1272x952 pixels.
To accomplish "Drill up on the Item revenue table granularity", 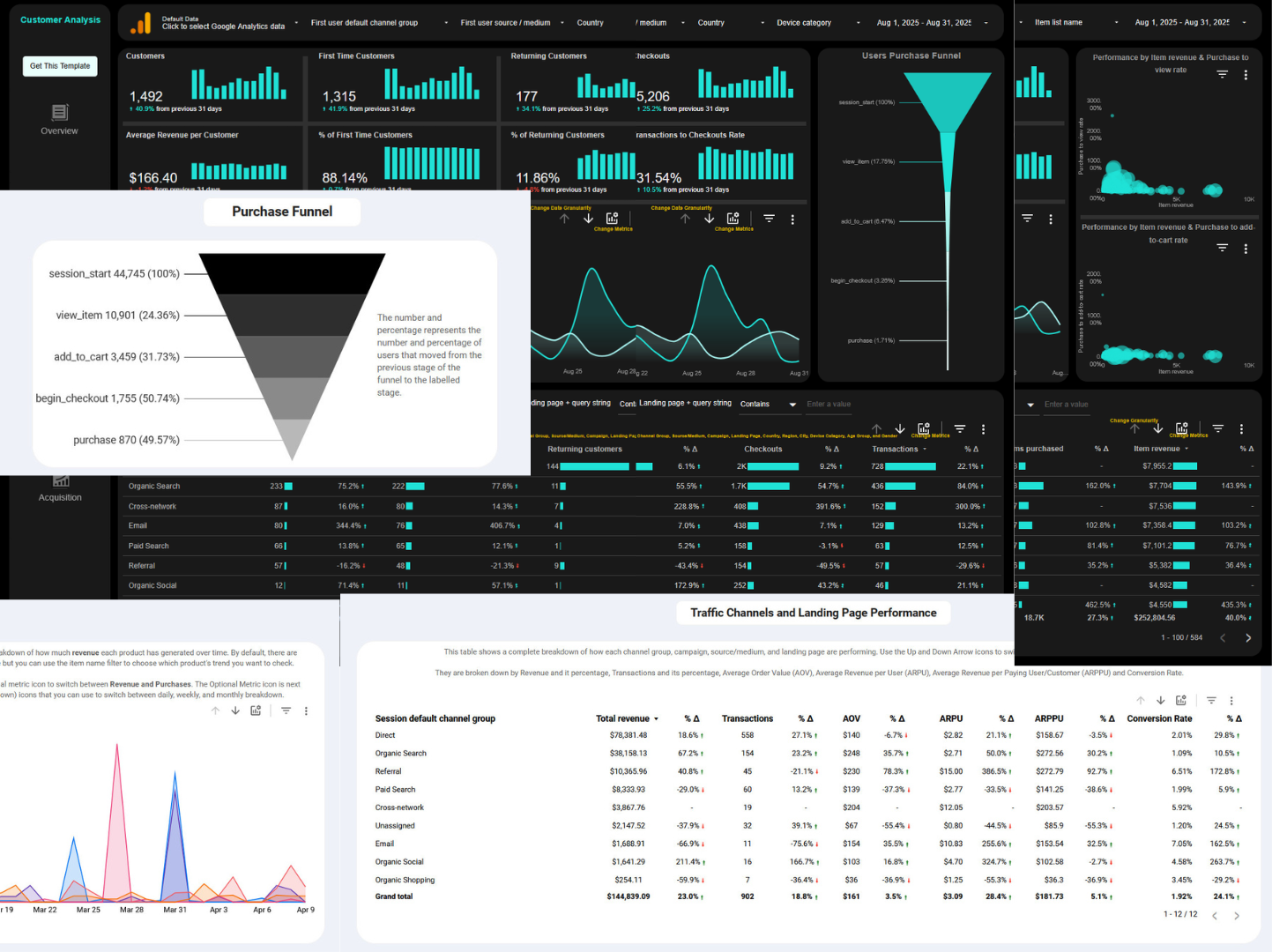I will 1135,429.
